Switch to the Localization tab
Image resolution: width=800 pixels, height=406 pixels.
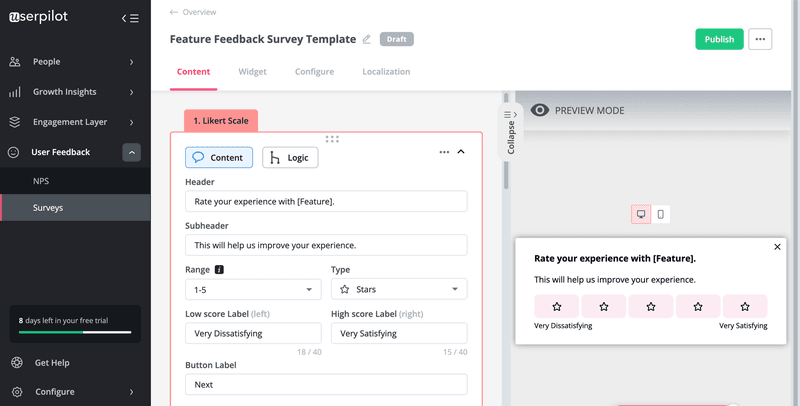[386, 72]
